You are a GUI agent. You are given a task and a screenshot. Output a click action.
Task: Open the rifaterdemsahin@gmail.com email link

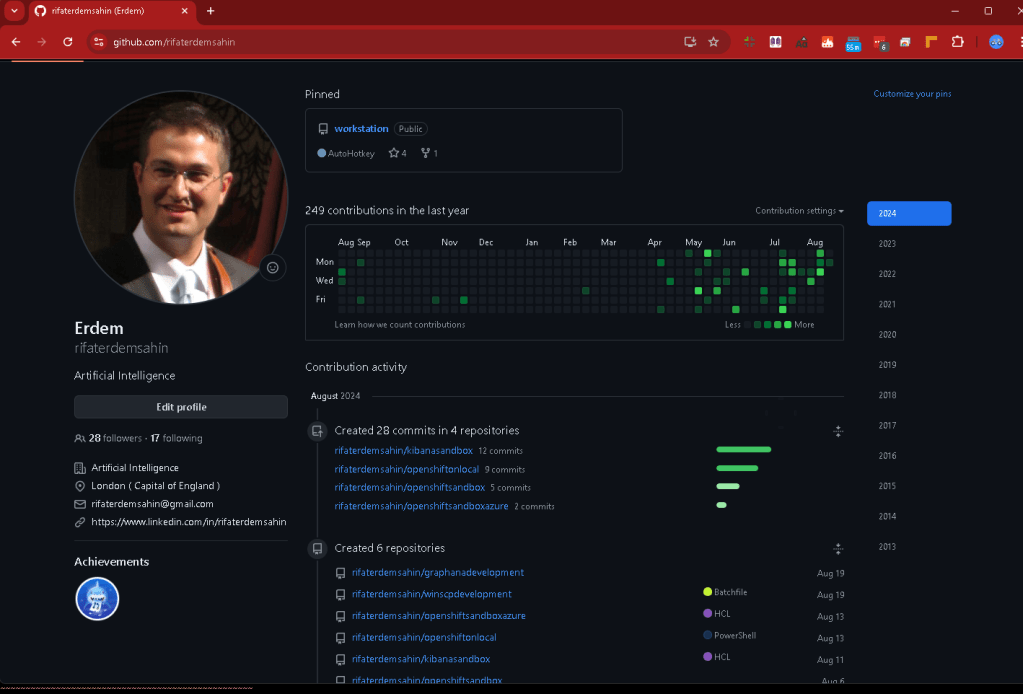[x=152, y=504]
